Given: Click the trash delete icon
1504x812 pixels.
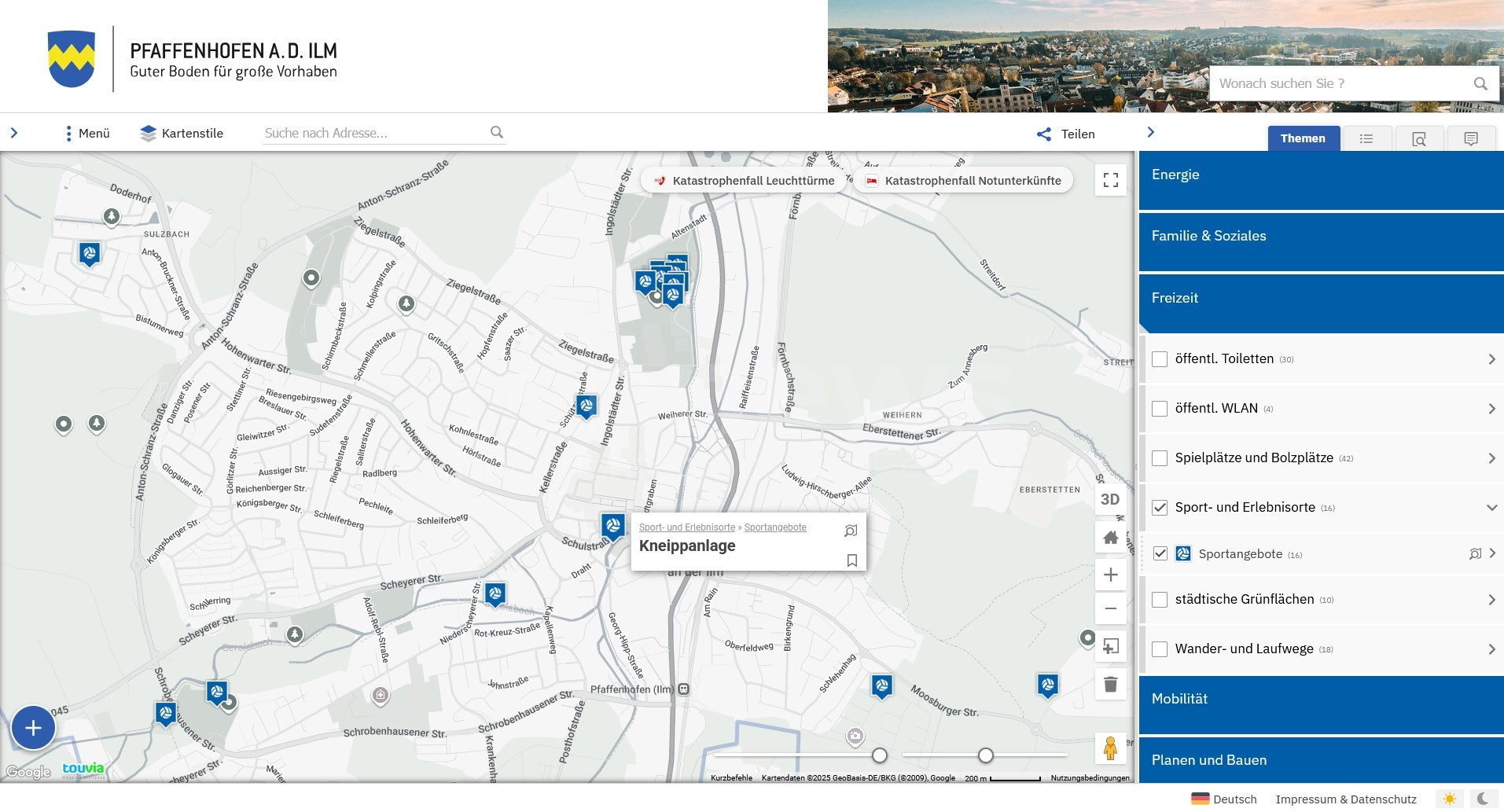Looking at the screenshot, I should (1110, 684).
